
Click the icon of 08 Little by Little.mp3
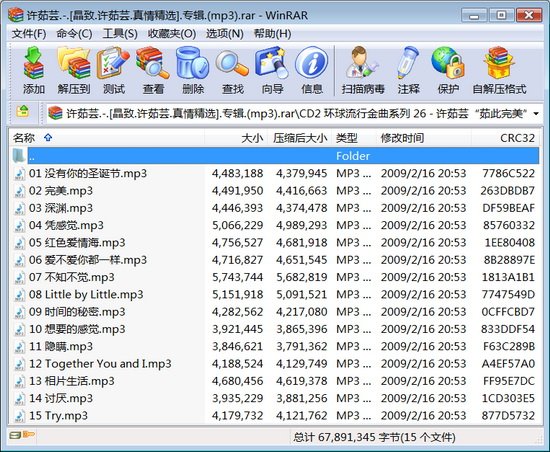(20, 295)
